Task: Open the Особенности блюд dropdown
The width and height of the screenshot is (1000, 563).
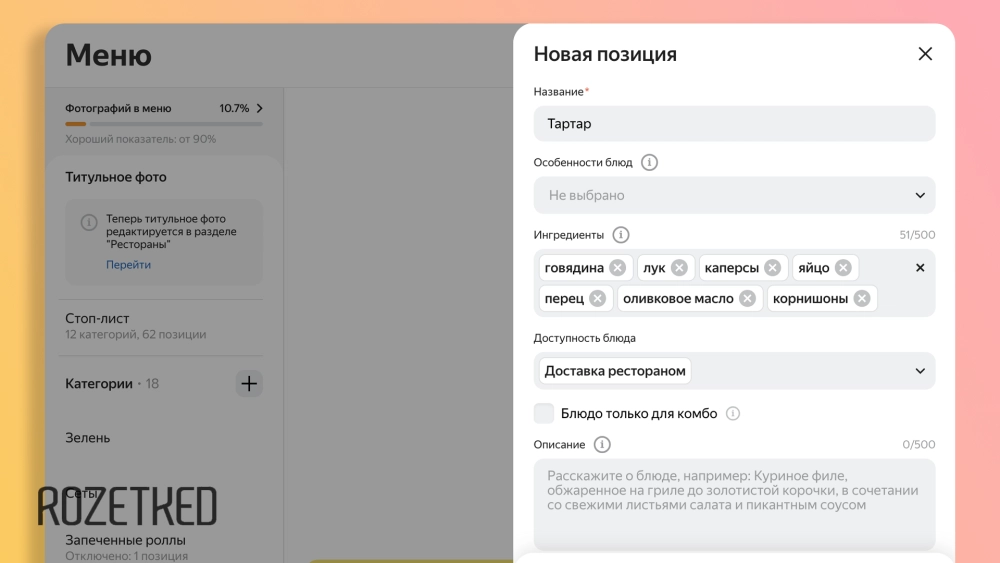Action: point(734,196)
